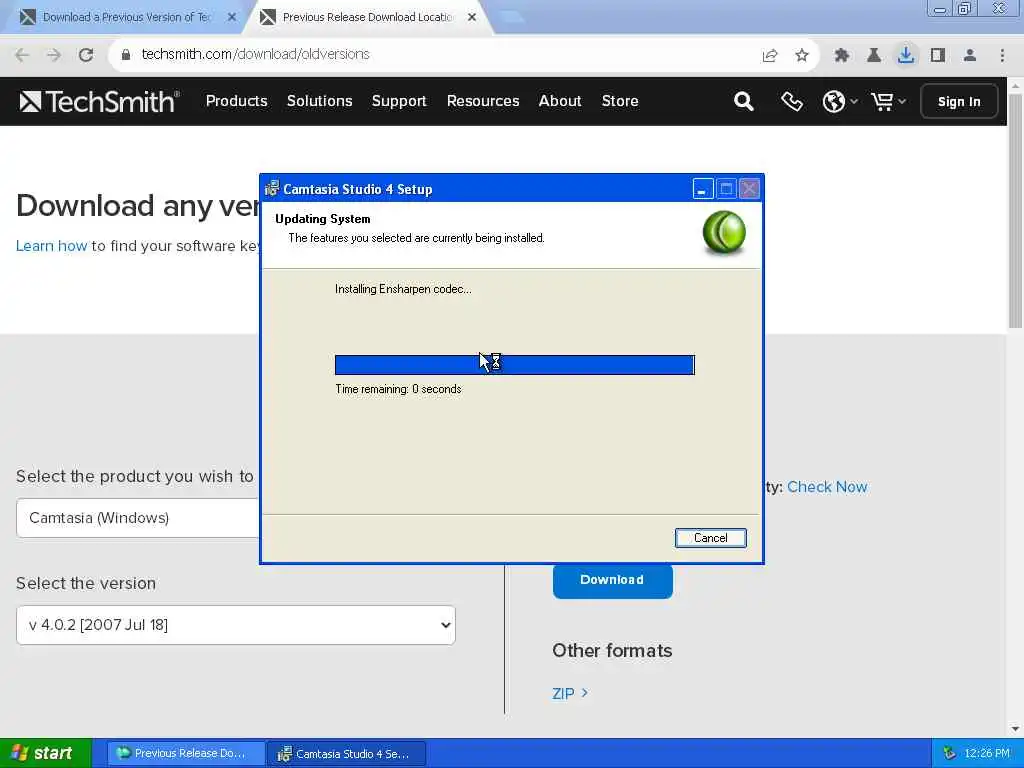
Task: Select the Previous Release Download Location tab
Action: click(x=367, y=18)
